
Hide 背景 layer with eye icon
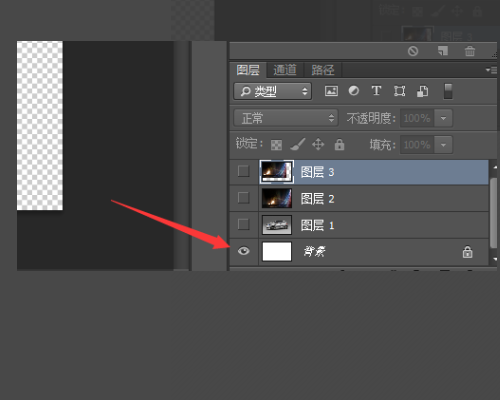coord(244,251)
